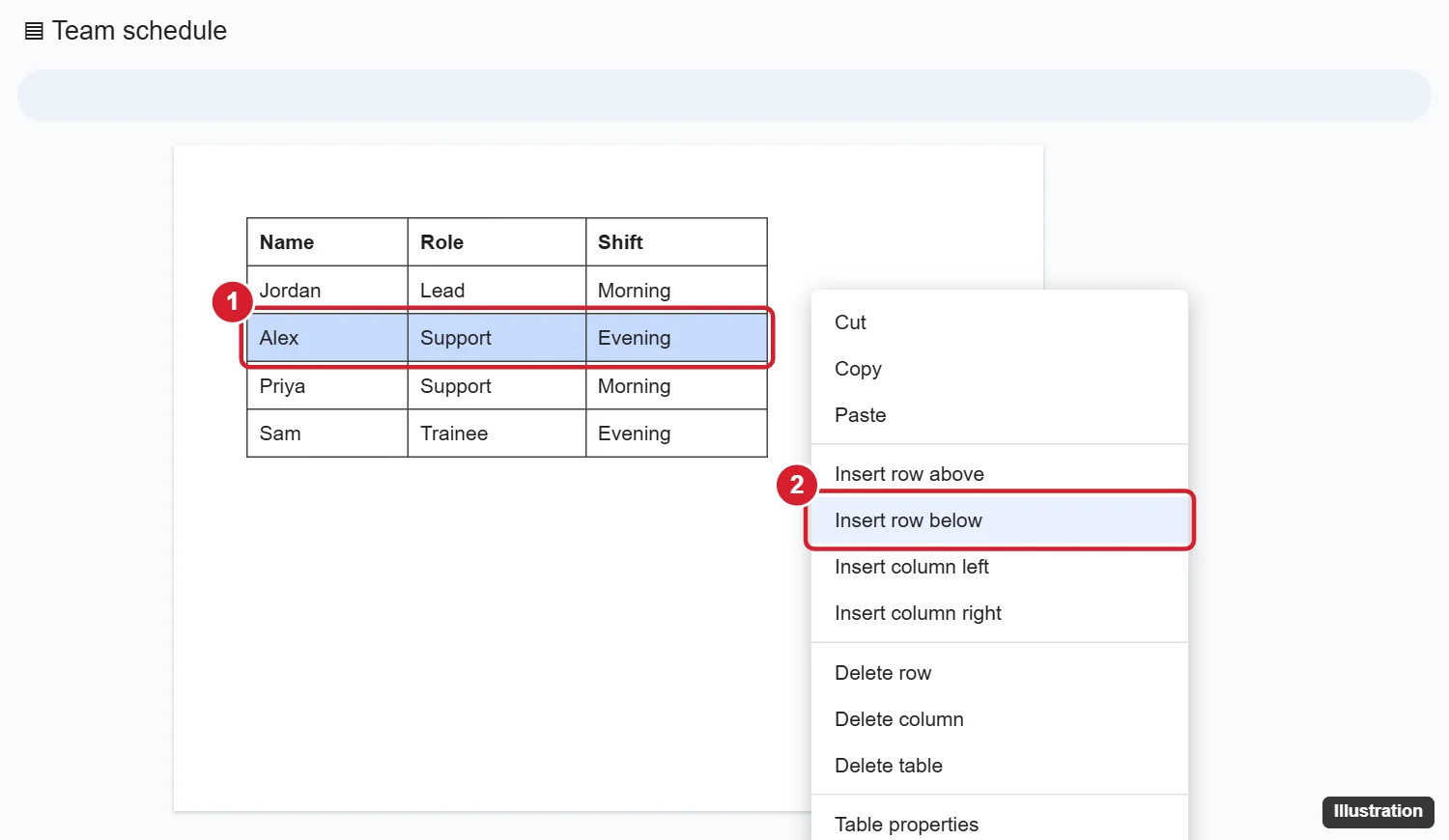
Task: Select the Priya cell
Action: pyautogui.click(x=327, y=386)
